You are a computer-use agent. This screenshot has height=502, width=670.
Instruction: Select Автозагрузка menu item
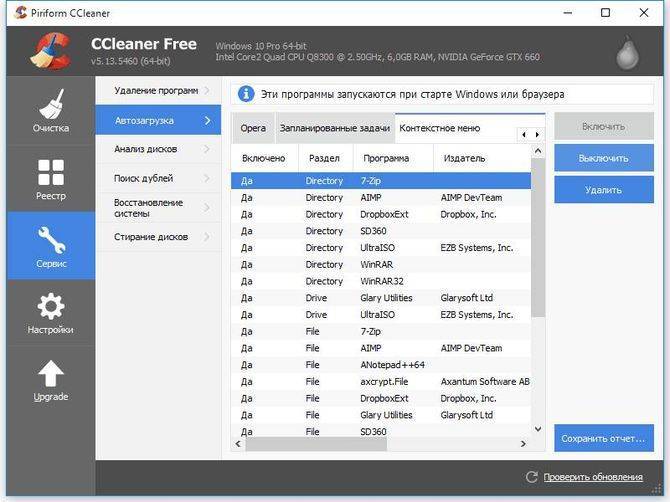point(158,120)
